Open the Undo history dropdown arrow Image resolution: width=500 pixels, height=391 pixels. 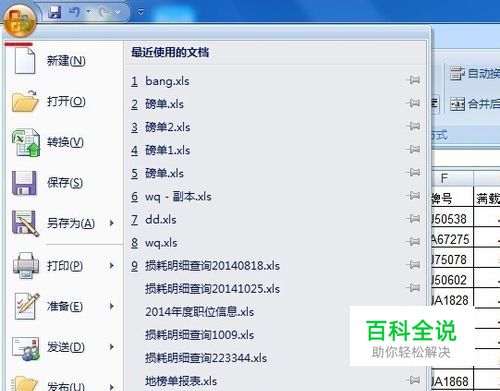click(x=89, y=12)
